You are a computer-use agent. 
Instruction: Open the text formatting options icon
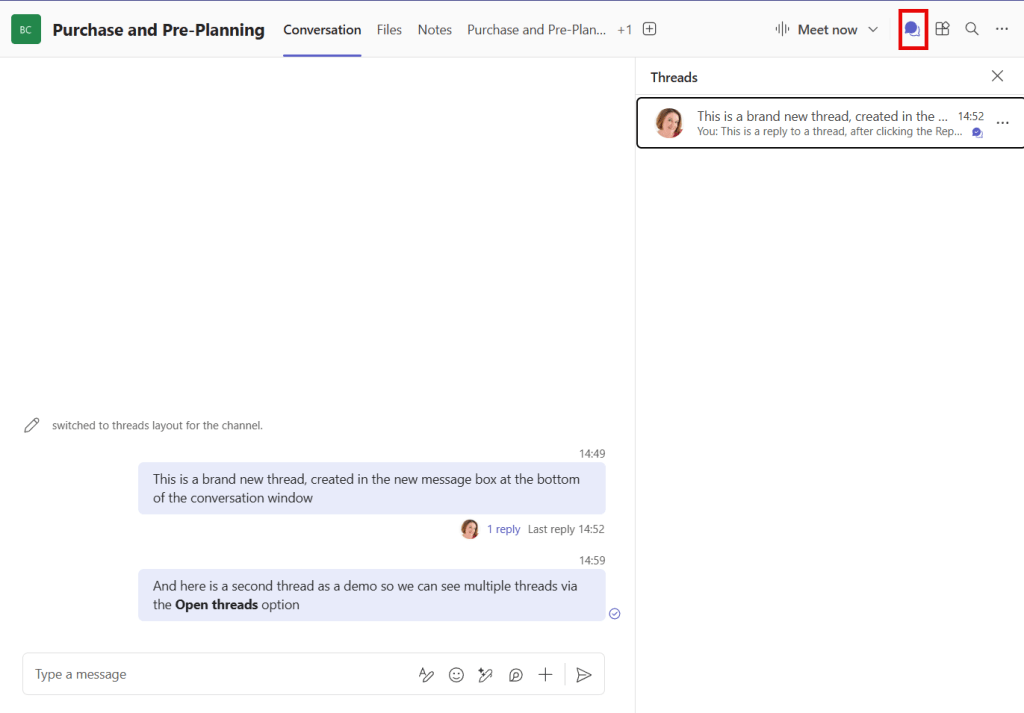point(426,675)
